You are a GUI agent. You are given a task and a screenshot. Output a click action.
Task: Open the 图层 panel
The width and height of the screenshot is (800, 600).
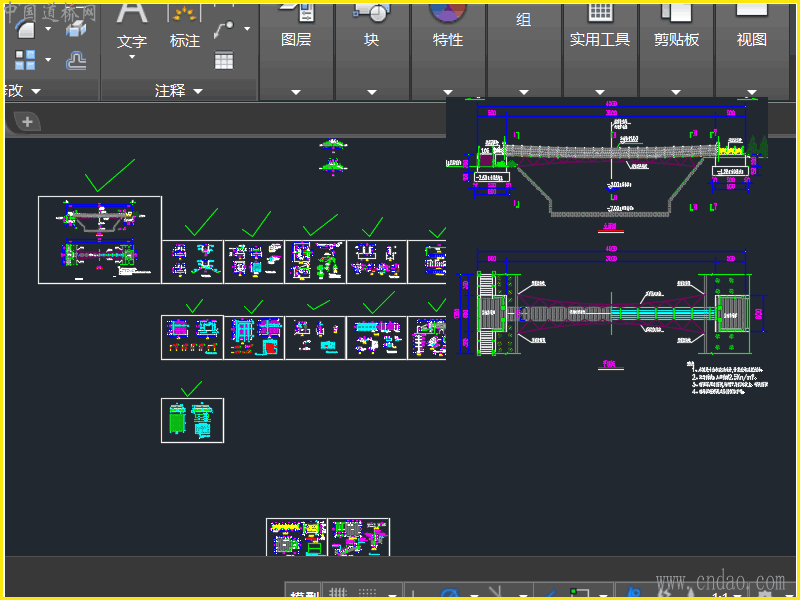click(x=296, y=51)
